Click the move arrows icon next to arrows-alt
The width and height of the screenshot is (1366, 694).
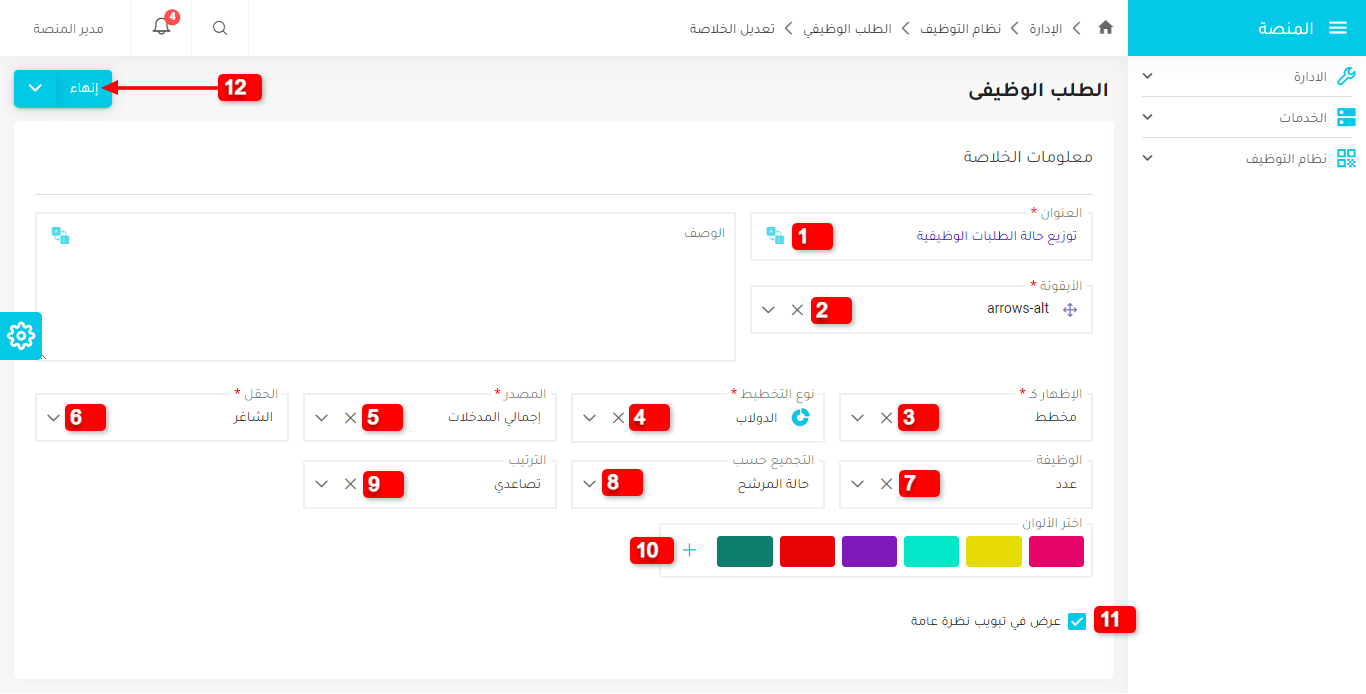tap(1070, 310)
